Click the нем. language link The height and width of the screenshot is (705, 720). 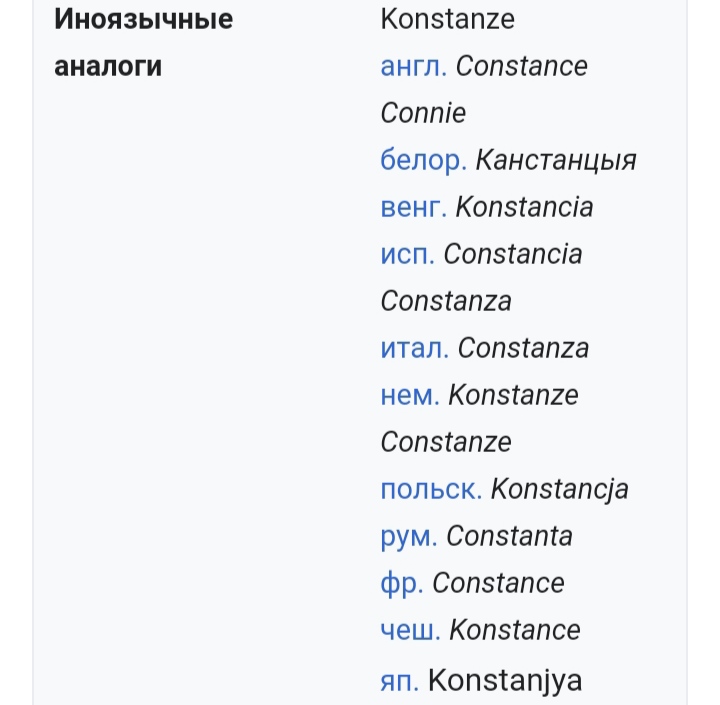(409, 396)
